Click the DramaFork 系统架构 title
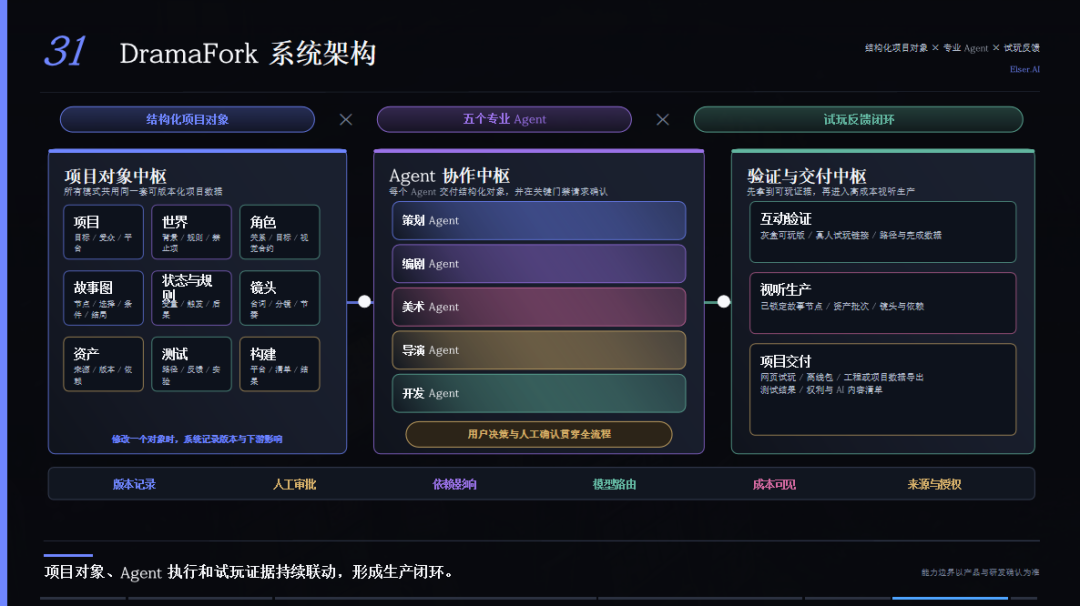The height and width of the screenshot is (606, 1080). (x=248, y=54)
